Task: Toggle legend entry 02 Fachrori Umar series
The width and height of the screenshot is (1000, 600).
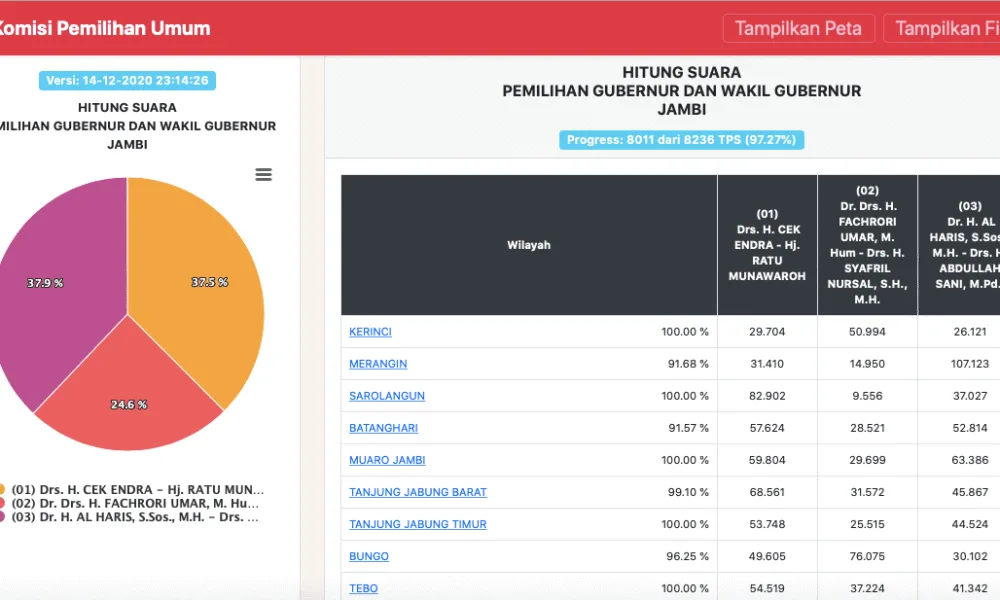Action: tap(135, 504)
